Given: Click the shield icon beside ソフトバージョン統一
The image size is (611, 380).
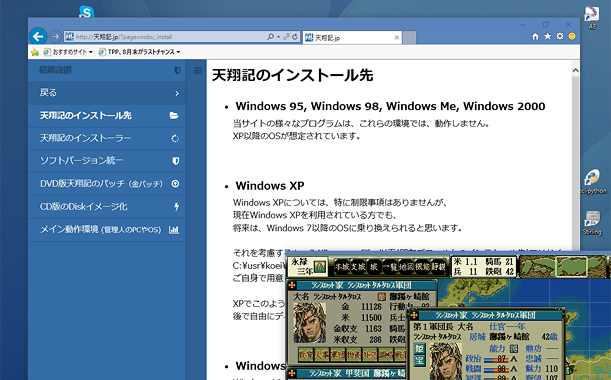Looking at the screenshot, I should (176, 161).
